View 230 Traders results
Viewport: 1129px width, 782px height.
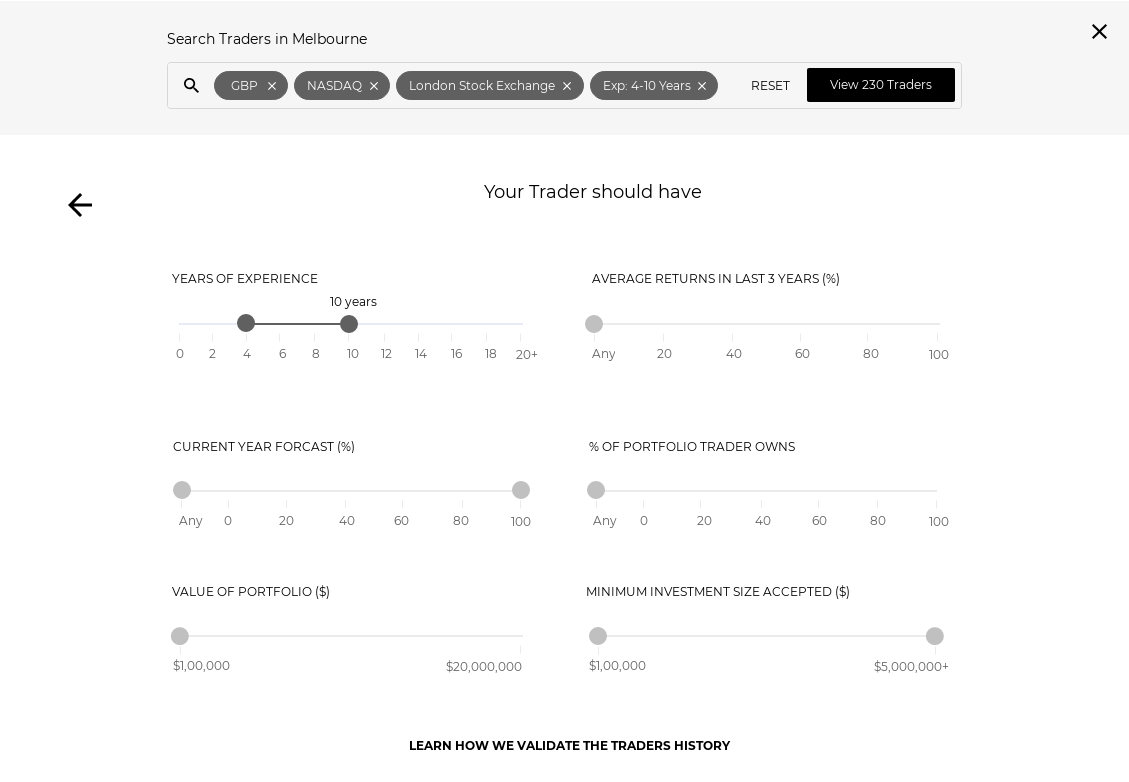[881, 85]
